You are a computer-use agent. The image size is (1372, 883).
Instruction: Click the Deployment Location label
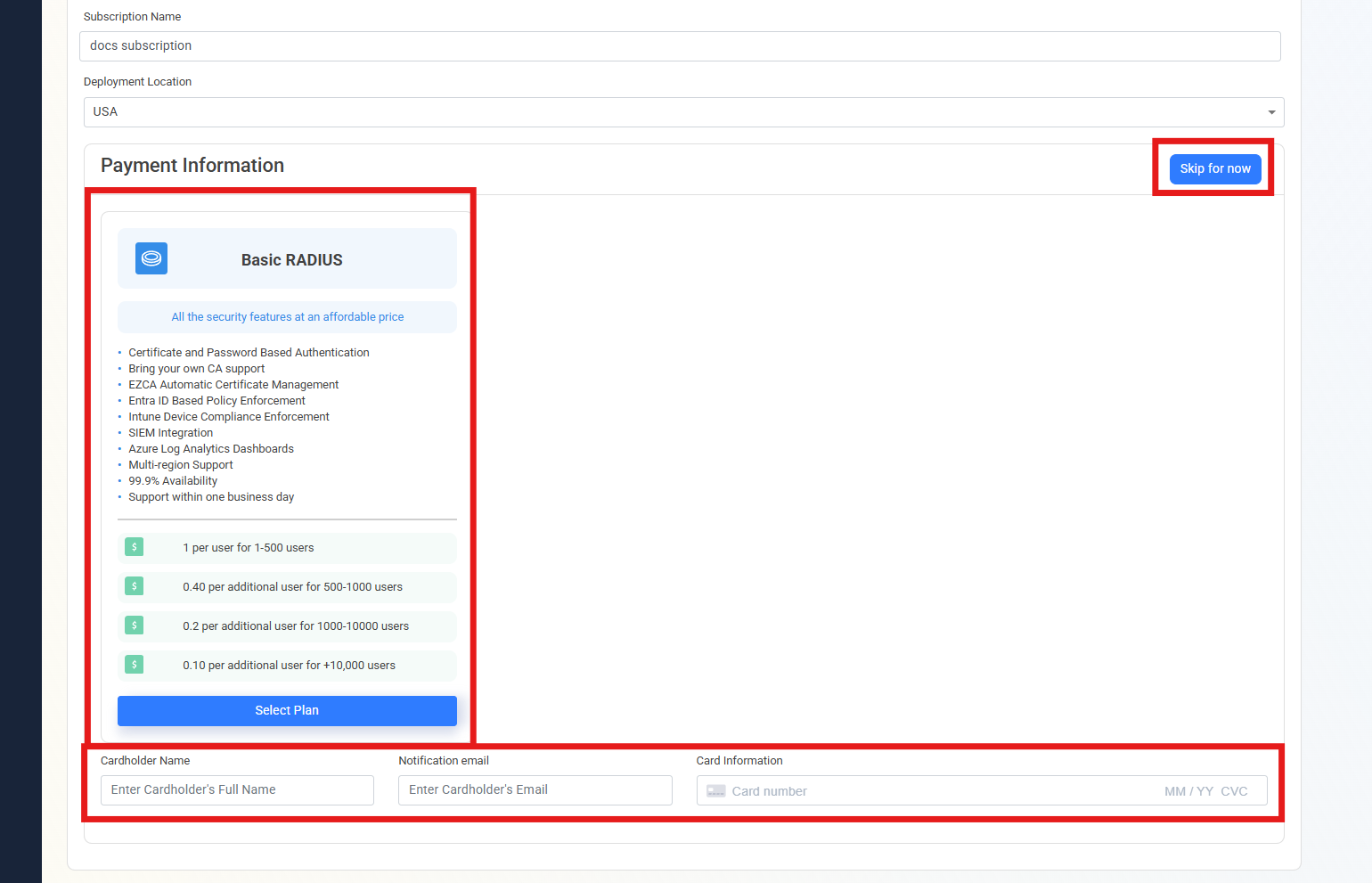pos(138,82)
